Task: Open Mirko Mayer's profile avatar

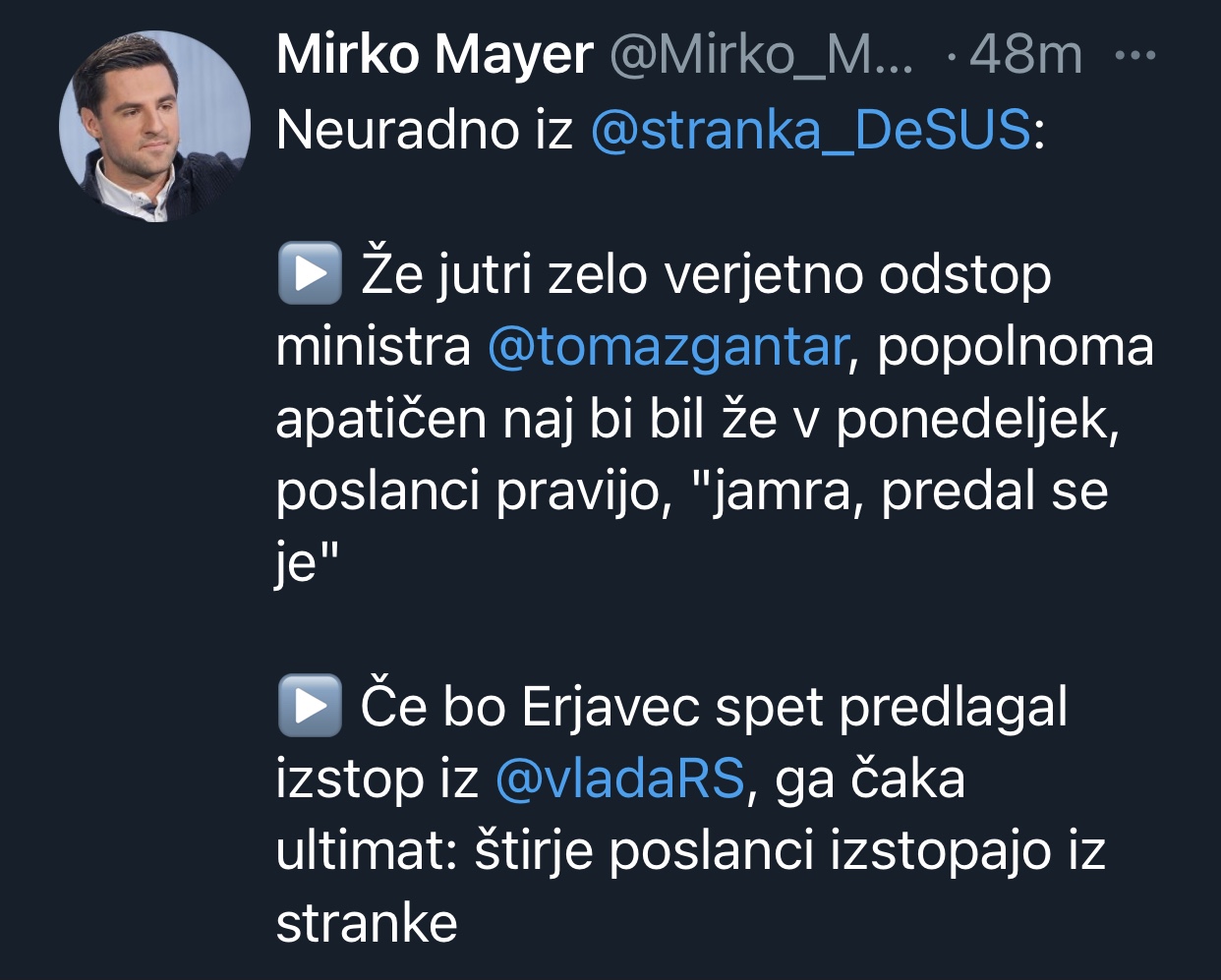Action: [155, 127]
